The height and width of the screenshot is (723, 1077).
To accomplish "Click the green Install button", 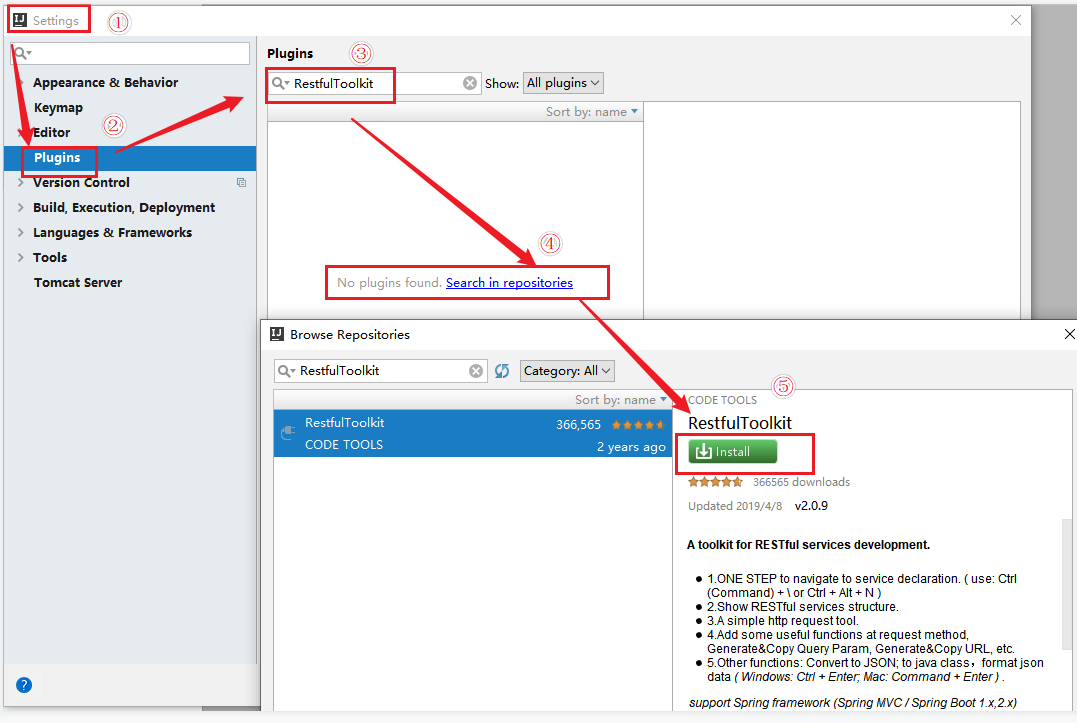I will (x=733, y=452).
